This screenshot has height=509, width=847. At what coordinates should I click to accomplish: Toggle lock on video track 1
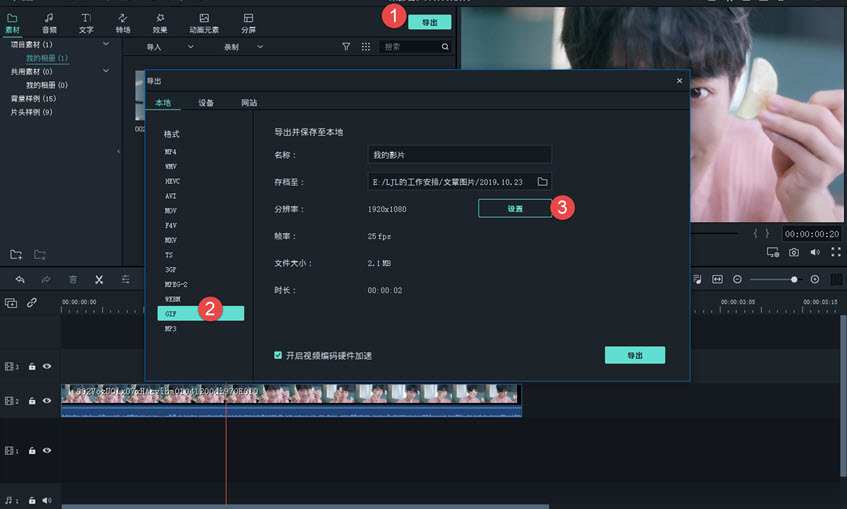pyautogui.click(x=32, y=451)
